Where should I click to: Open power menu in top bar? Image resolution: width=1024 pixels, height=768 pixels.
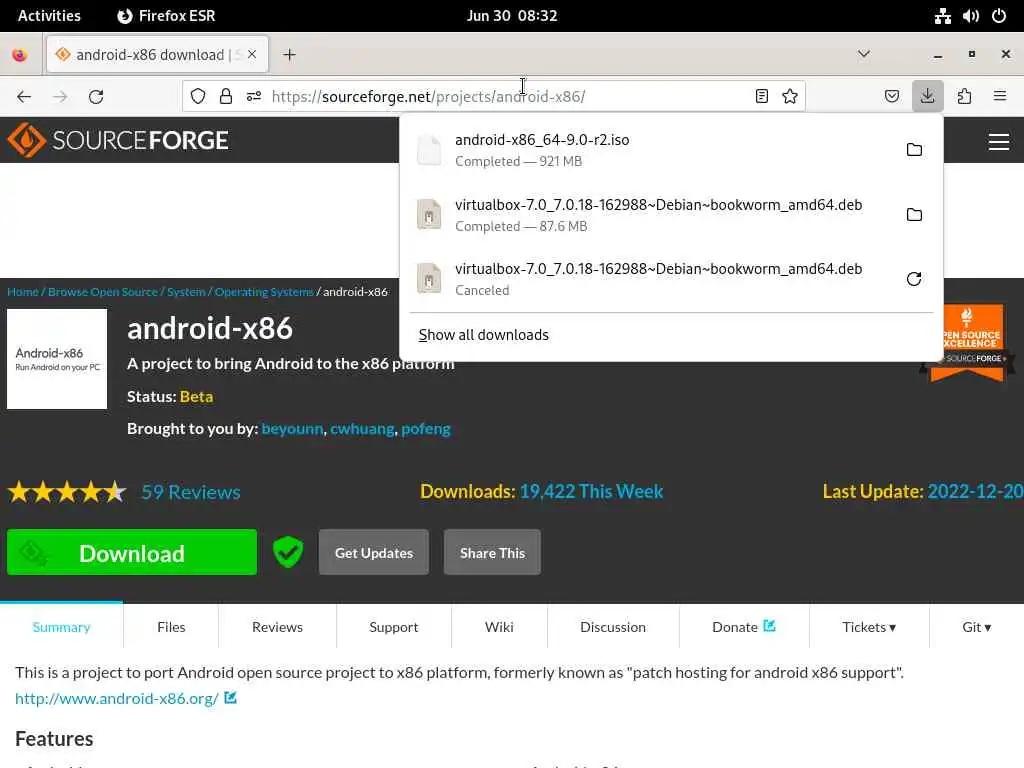point(999,16)
